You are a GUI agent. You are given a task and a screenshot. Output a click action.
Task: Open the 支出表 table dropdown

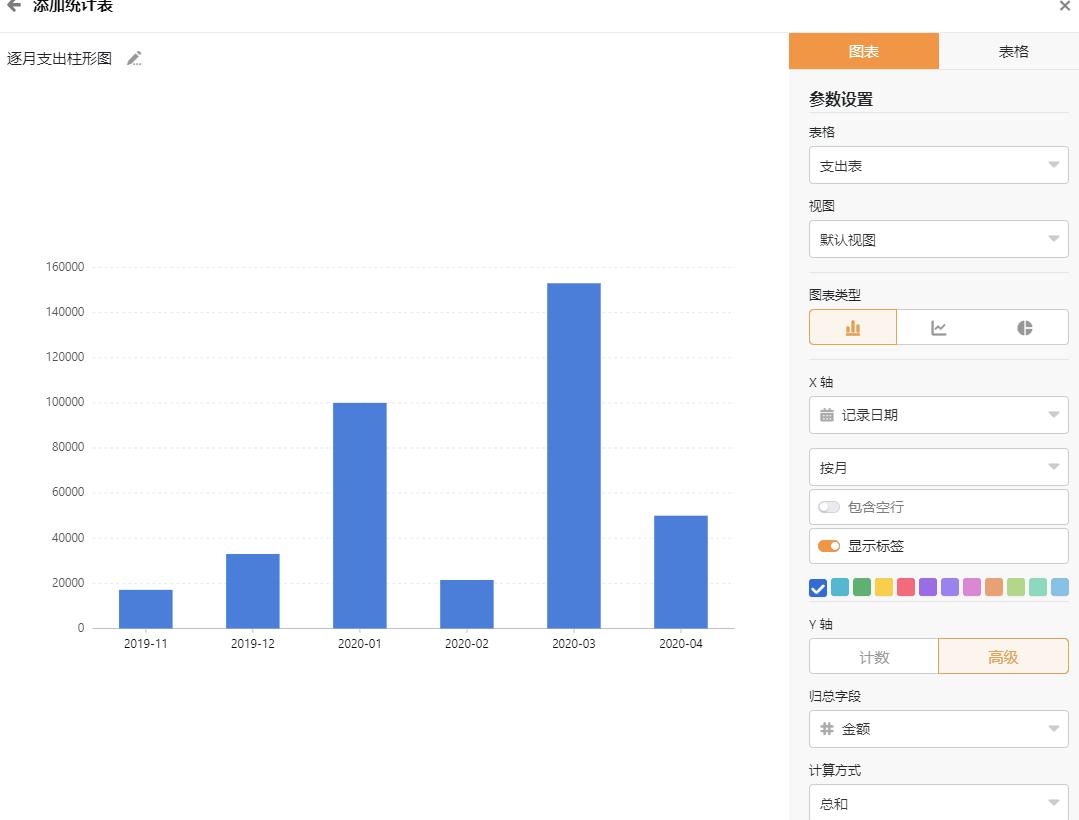938,165
